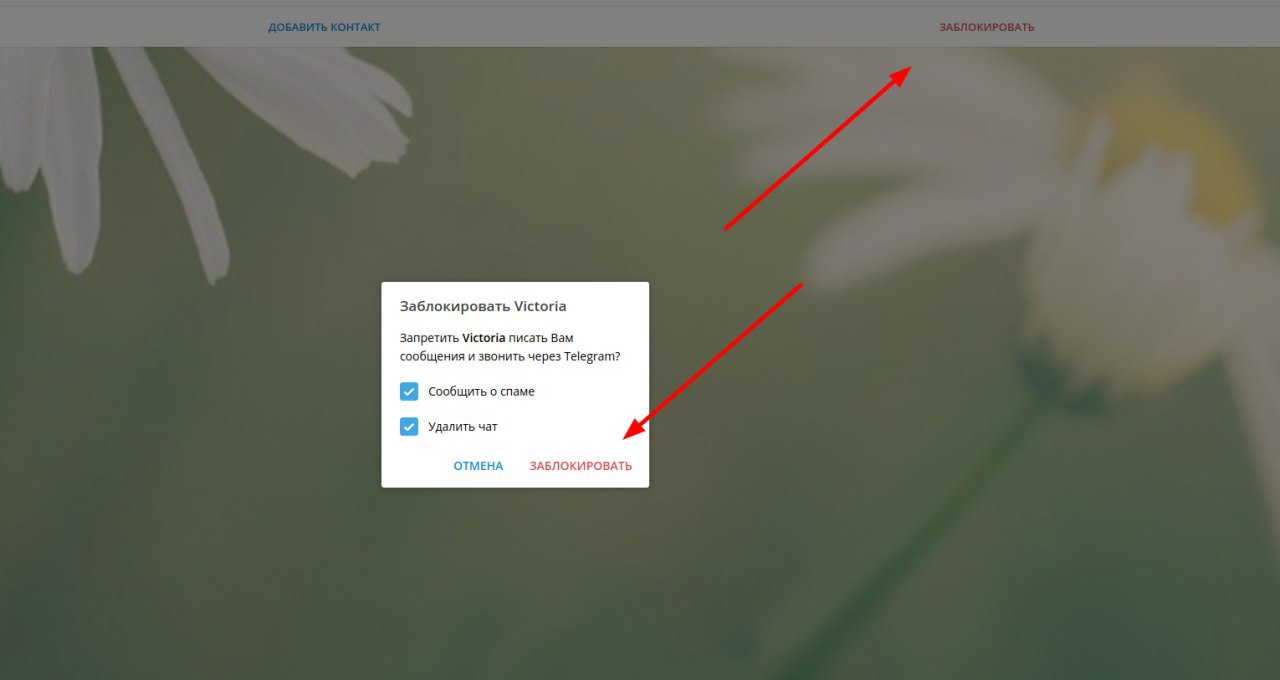The height and width of the screenshot is (680, 1280).
Task: Click the Сообщить о спаме label text
Action: click(x=481, y=391)
